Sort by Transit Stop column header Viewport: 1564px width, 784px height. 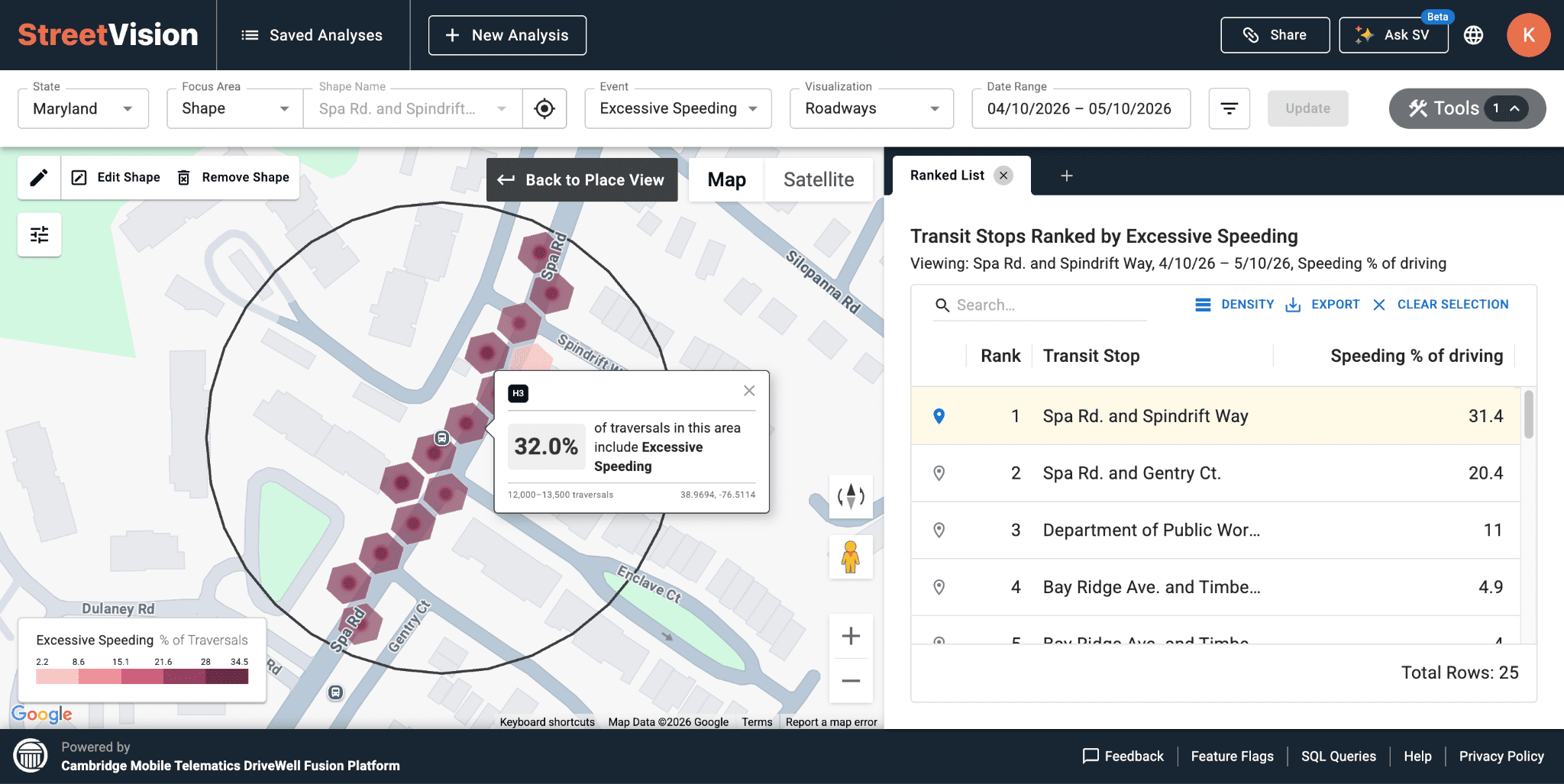pyautogui.click(x=1091, y=356)
